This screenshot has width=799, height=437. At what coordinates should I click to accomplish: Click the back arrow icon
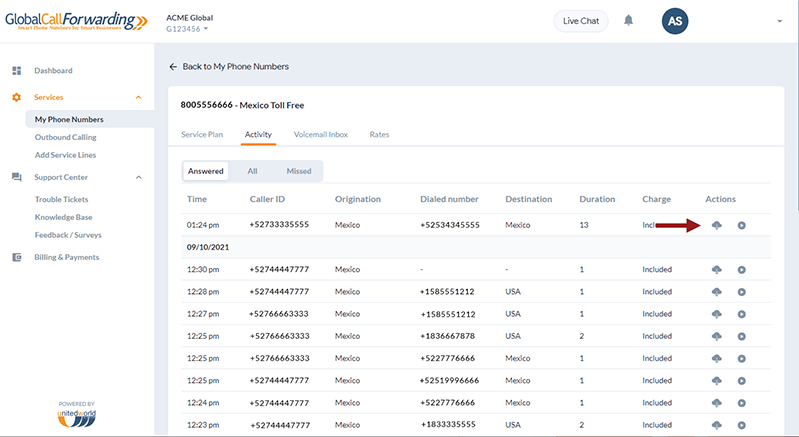(173, 67)
